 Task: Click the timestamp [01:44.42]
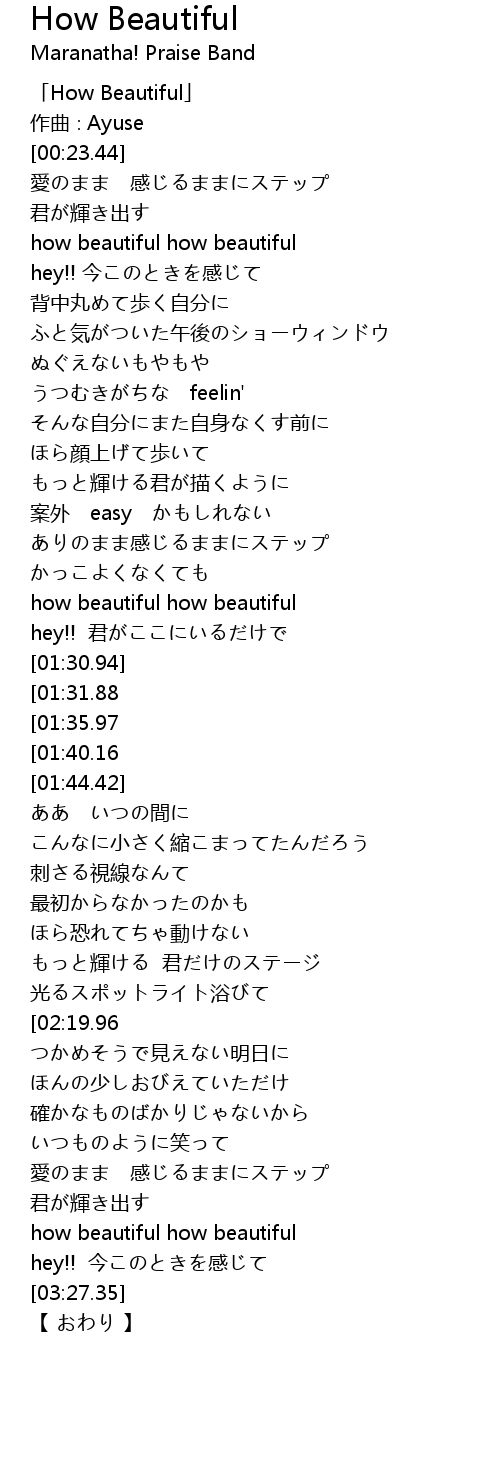point(78,783)
